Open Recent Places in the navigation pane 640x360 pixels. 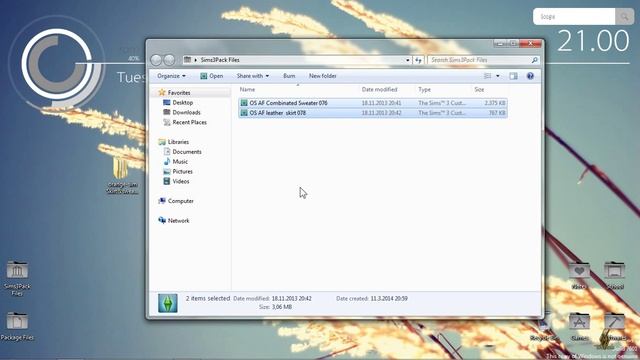[x=189, y=122]
